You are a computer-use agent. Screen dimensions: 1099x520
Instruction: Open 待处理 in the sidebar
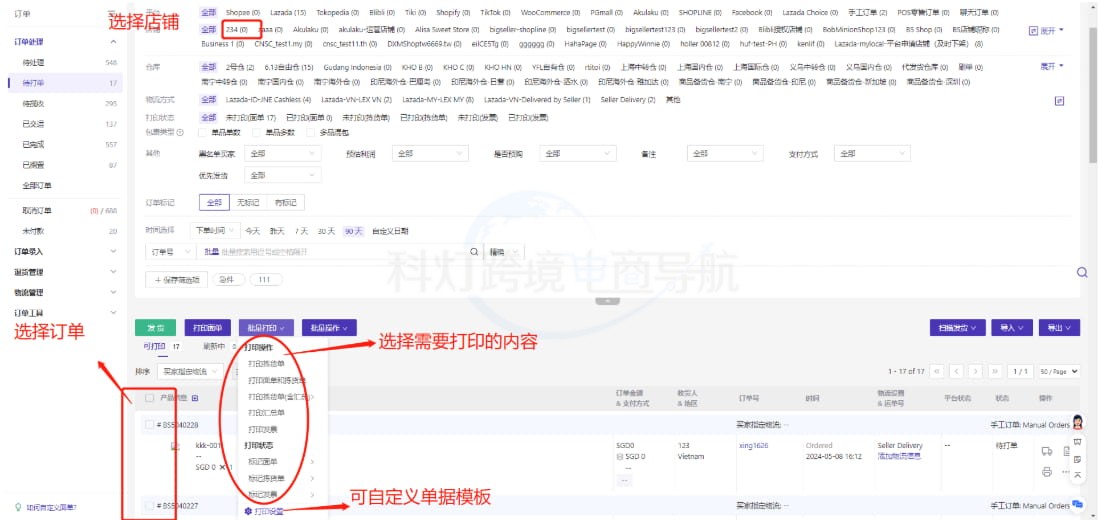pyautogui.click(x=33, y=62)
